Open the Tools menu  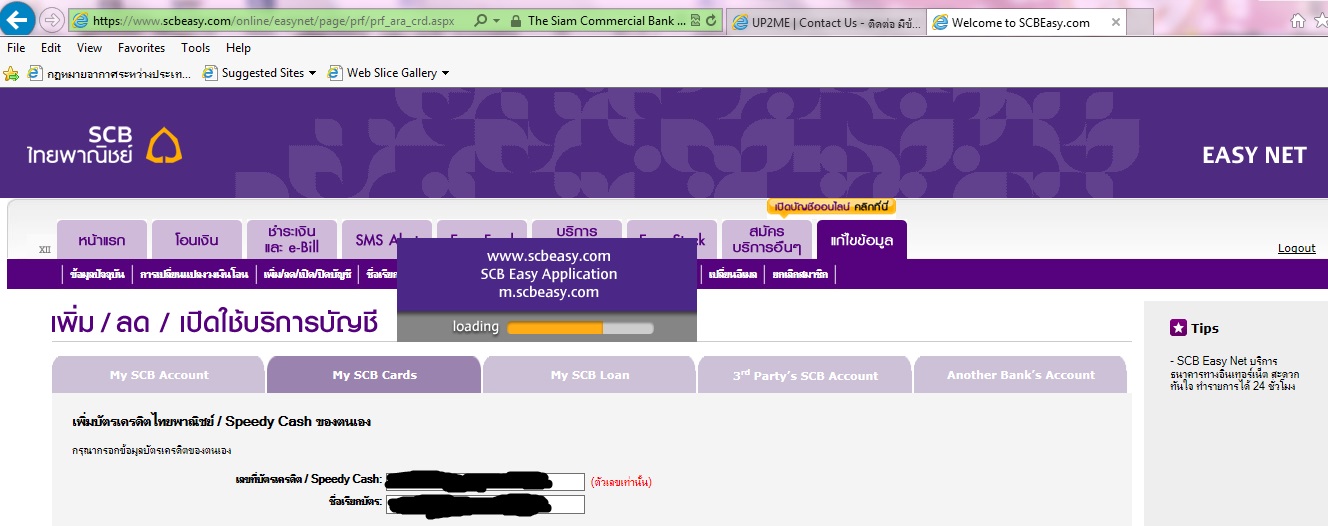click(196, 47)
